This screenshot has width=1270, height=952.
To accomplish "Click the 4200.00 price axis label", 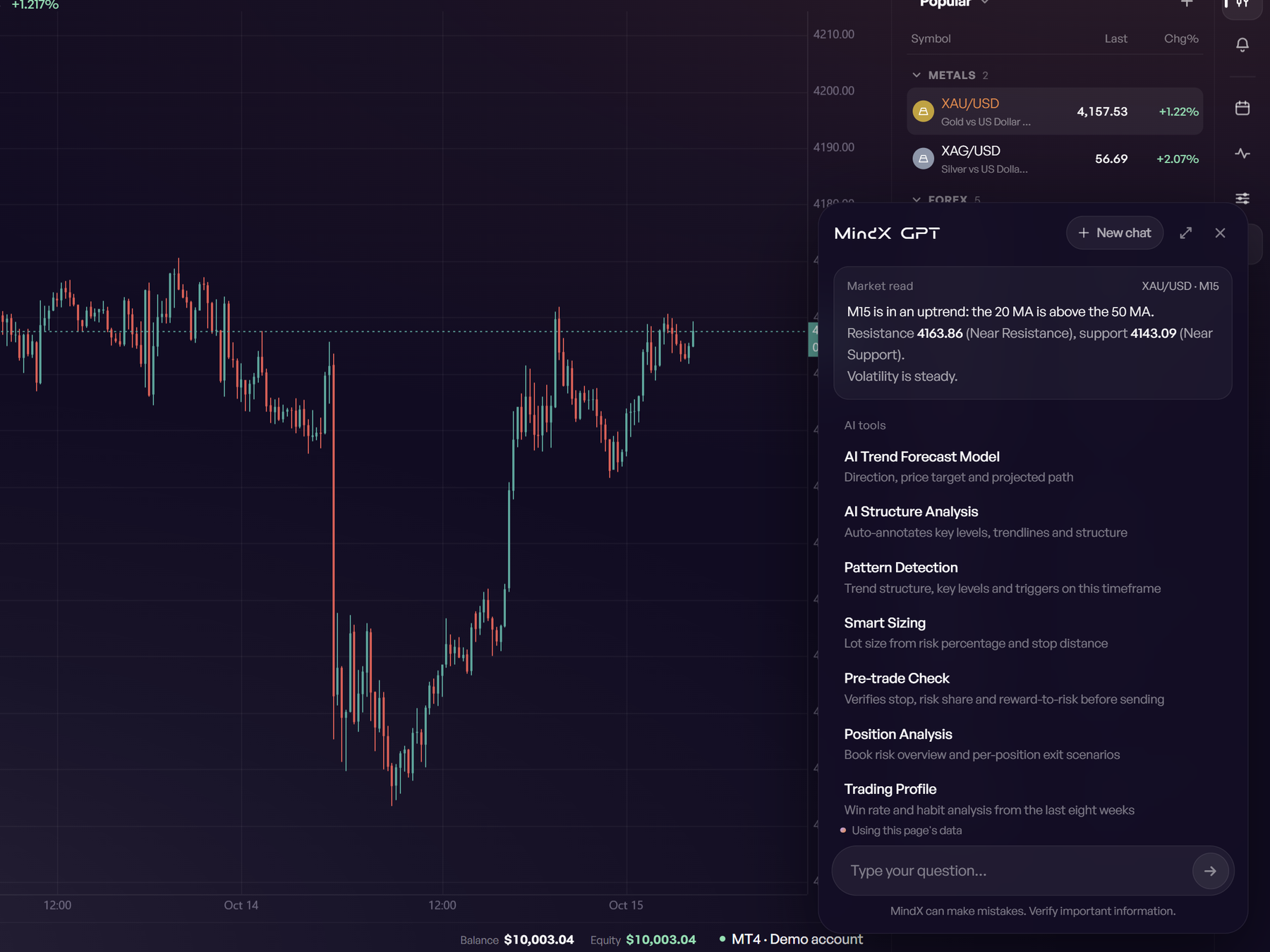I will [x=833, y=90].
